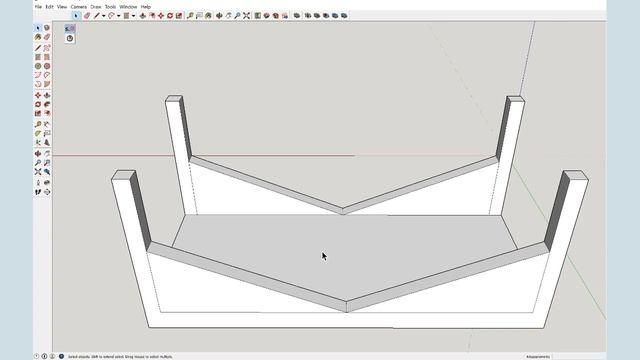
Task: Choose the 3D Text tool in left toolbar
Action: tap(47, 142)
